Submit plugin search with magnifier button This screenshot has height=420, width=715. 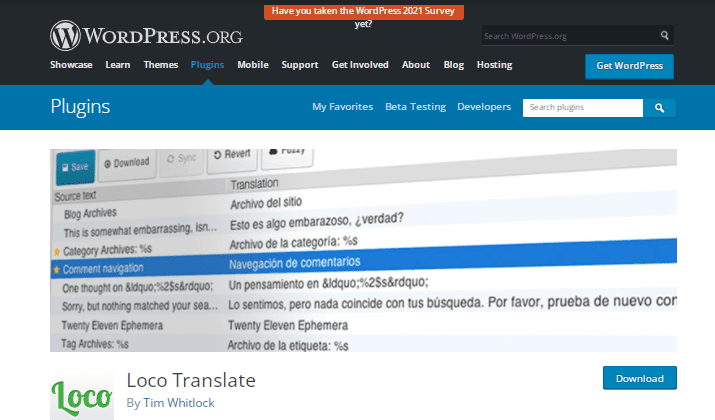pos(659,108)
